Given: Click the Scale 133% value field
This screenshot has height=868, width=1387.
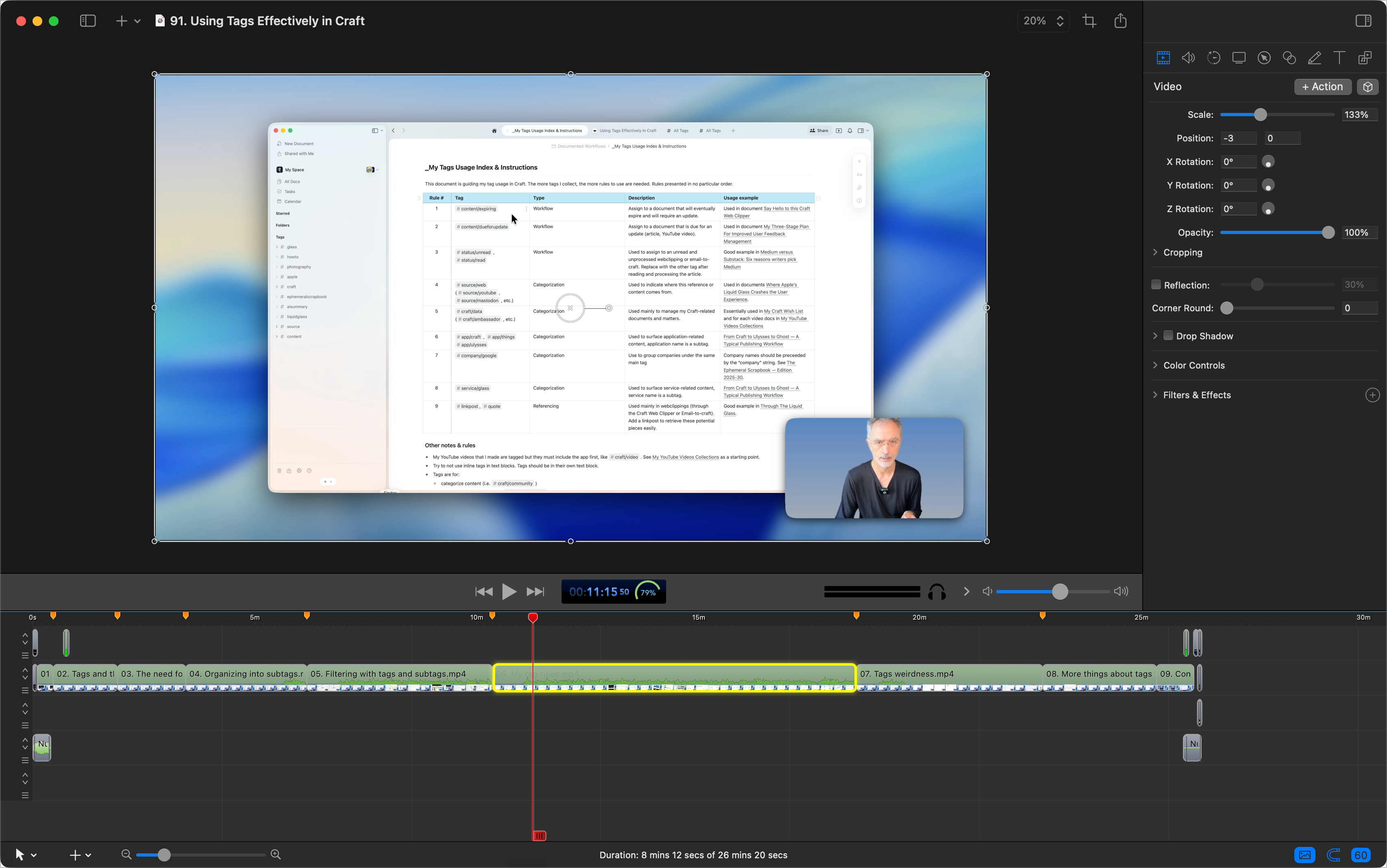Looking at the screenshot, I should pos(1360,115).
